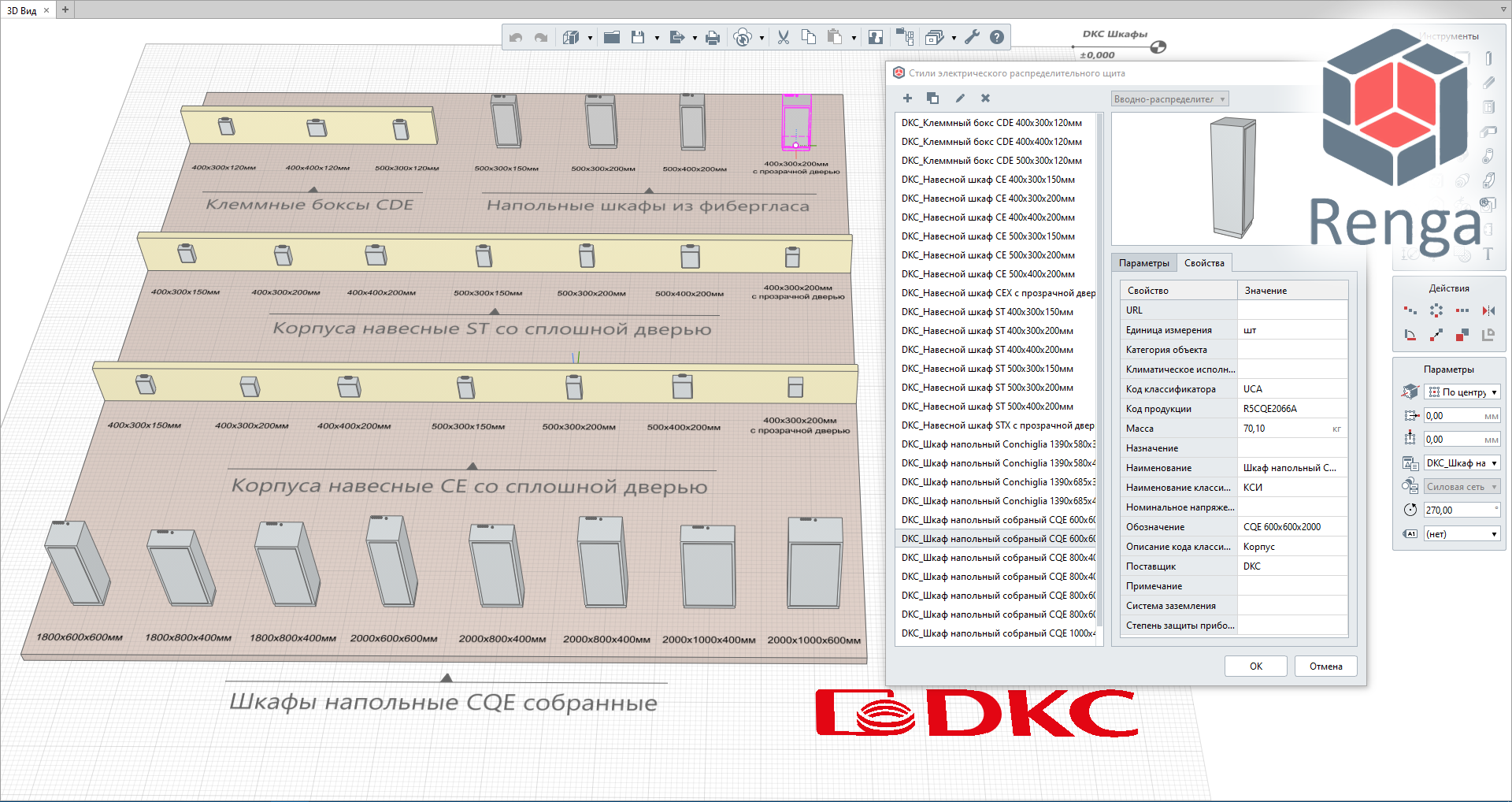Click the Copy action squares icon
Image resolution: width=1512 pixels, height=802 pixels.
point(1462,335)
